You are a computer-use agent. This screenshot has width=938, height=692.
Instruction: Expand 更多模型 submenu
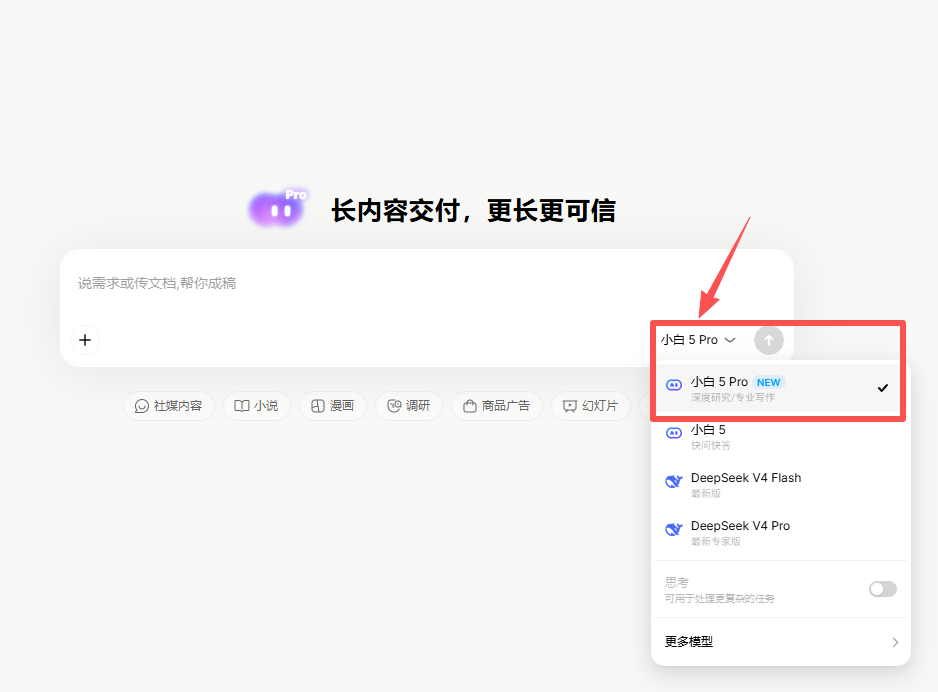click(x=781, y=642)
